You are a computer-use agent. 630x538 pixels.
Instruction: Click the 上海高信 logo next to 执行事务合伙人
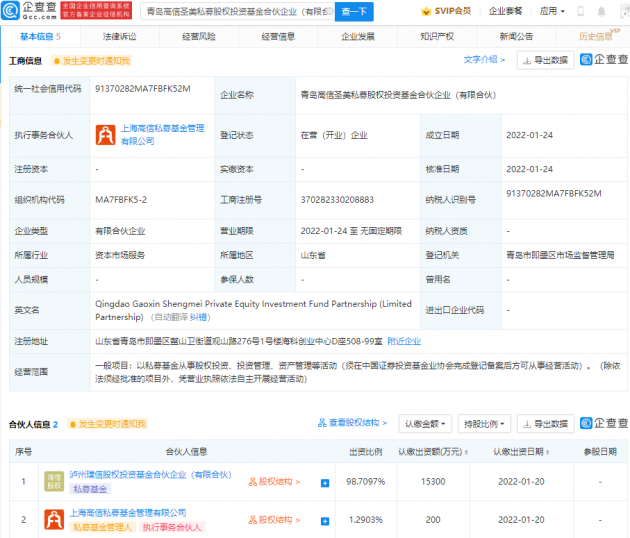[104, 135]
